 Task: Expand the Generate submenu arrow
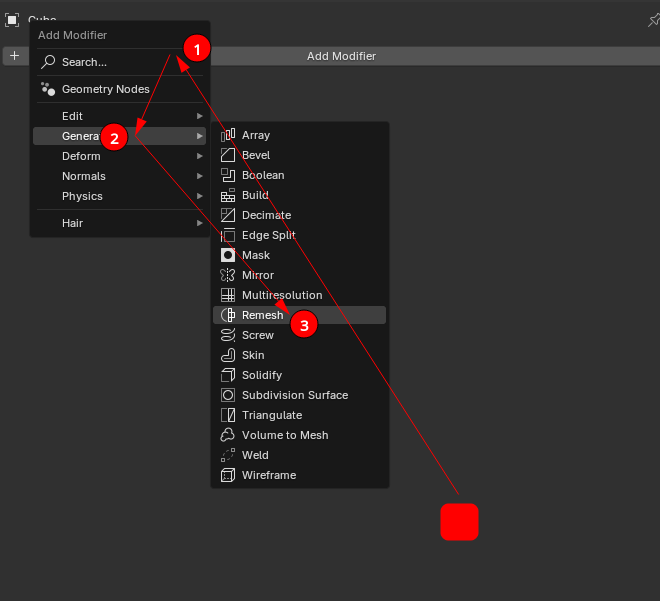(x=200, y=136)
